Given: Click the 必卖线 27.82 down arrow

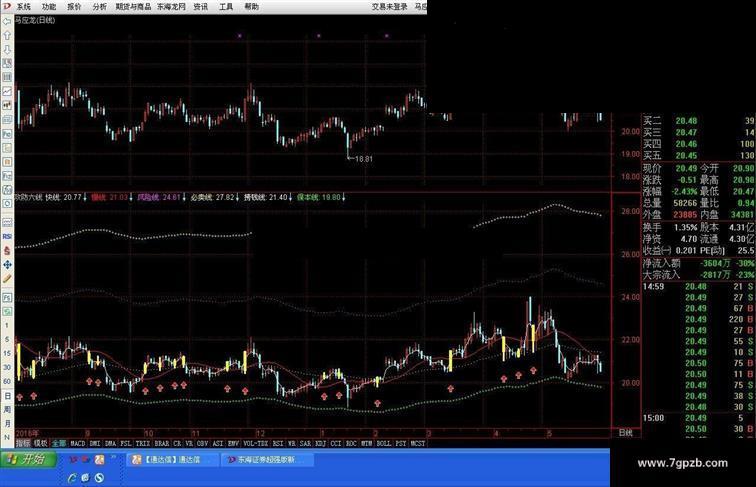Looking at the screenshot, I should (x=237, y=197).
